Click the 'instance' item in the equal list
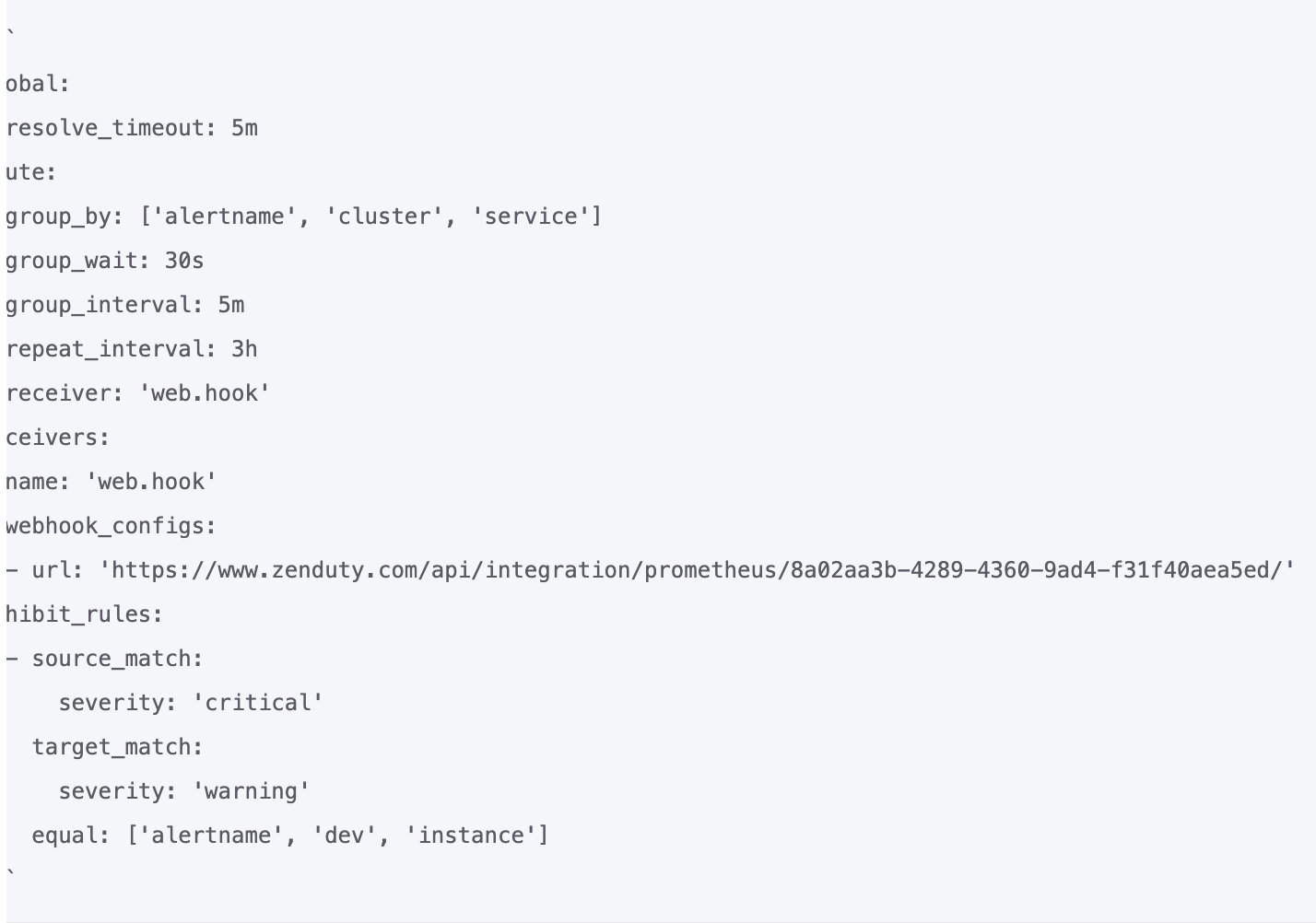The height and width of the screenshot is (923, 1316). point(472,835)
